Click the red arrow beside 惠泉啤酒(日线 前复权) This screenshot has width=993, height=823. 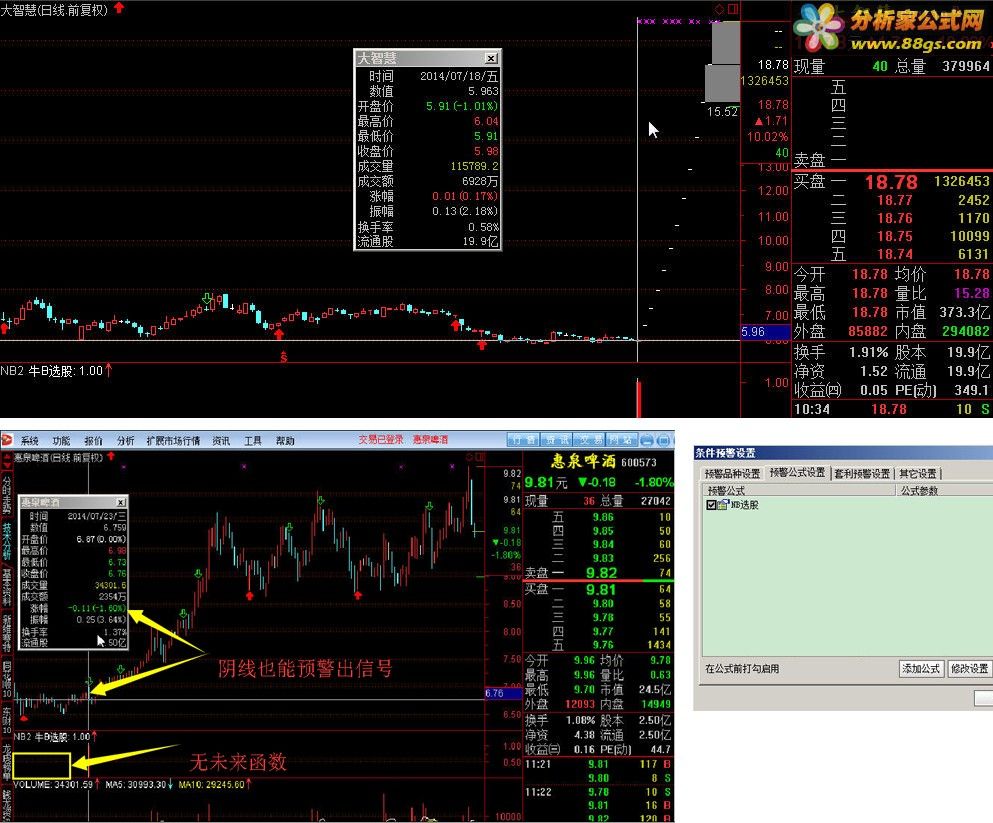click(x=111, y=456)
